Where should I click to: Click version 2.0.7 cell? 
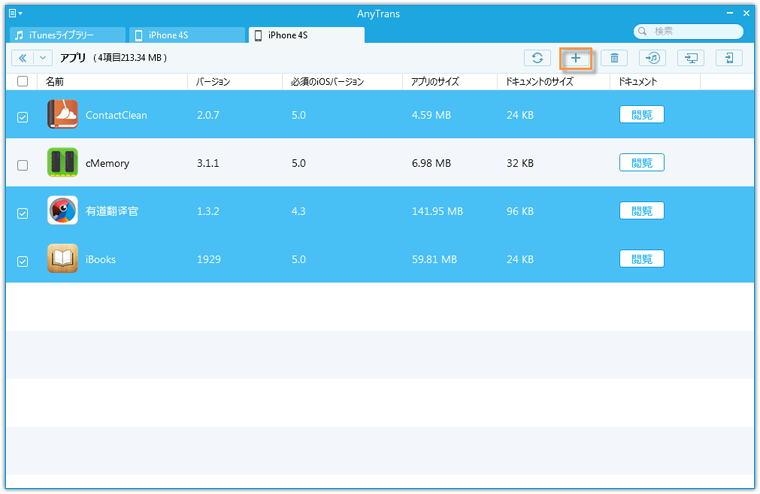[208, 115]
